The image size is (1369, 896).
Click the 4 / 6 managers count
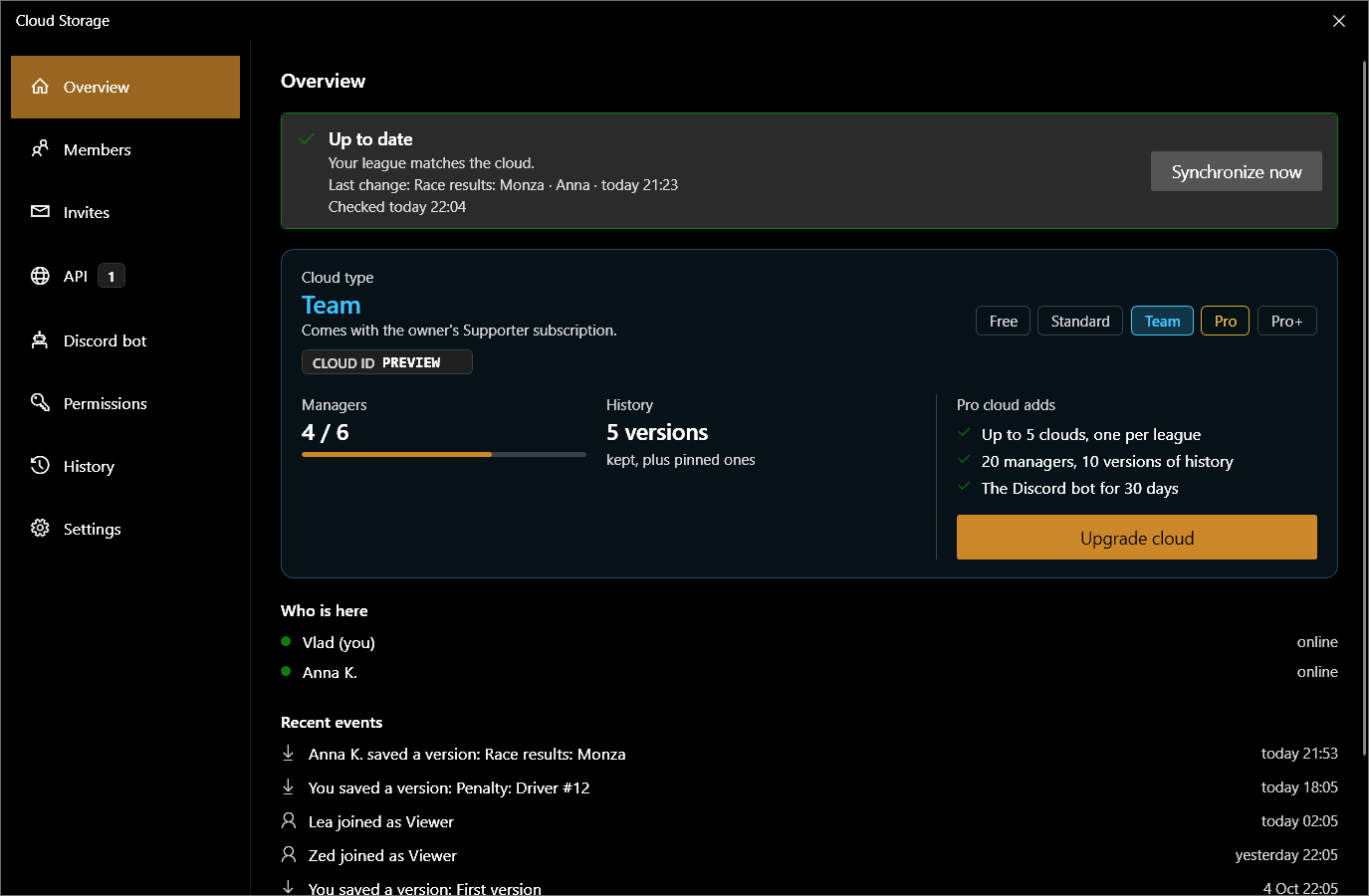tap(326, 432)
